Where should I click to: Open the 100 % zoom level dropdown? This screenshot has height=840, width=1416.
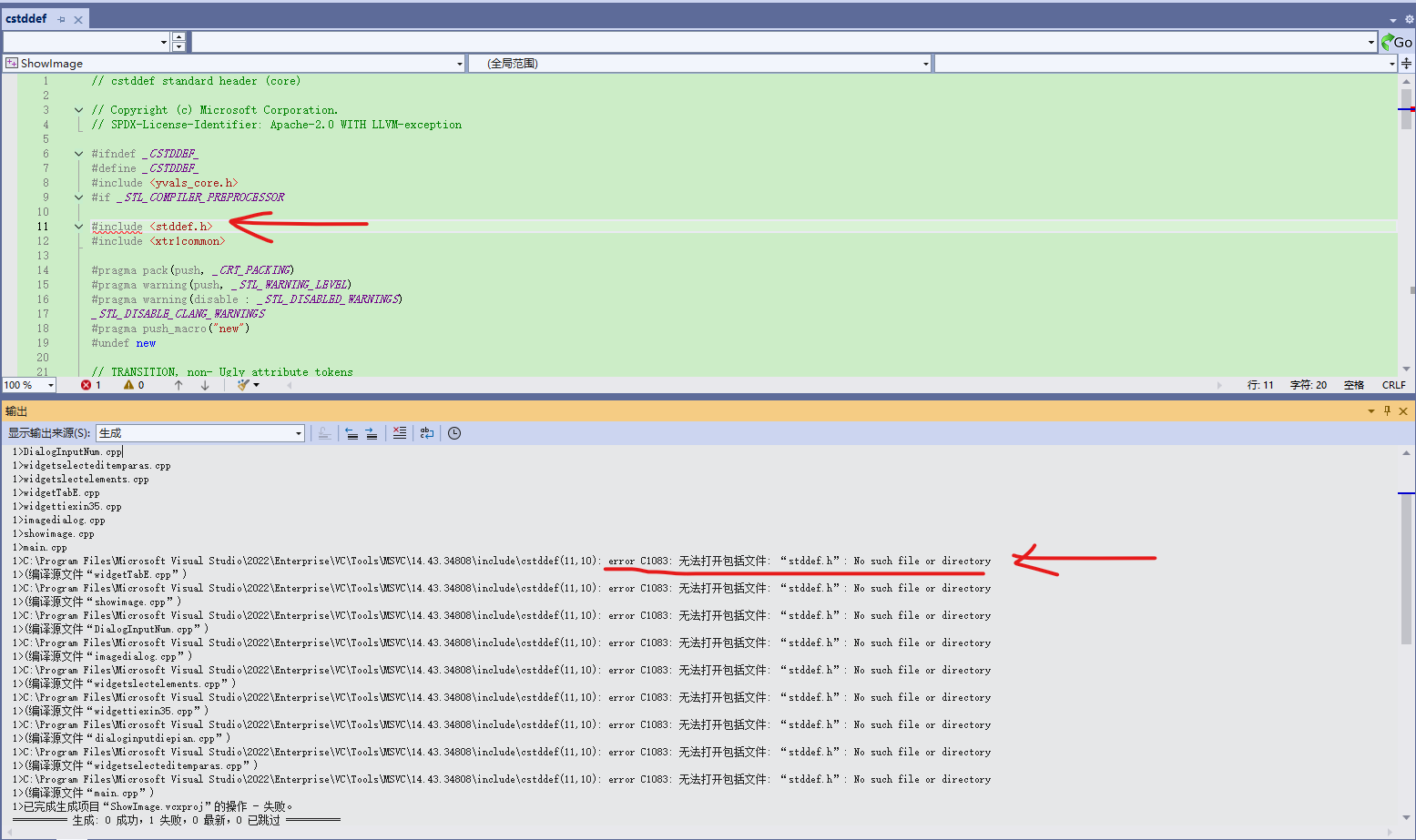tap(29, 385)
